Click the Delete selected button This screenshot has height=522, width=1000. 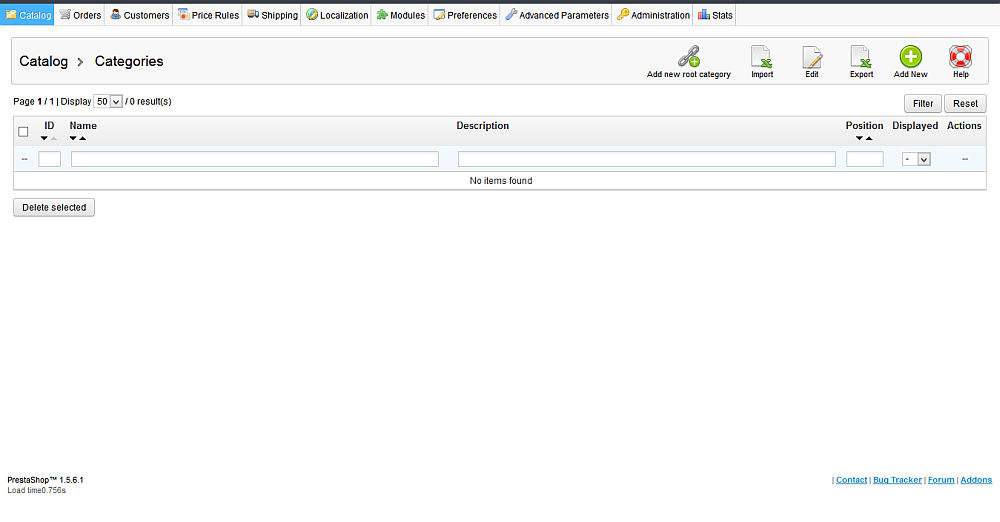[54, 207]
